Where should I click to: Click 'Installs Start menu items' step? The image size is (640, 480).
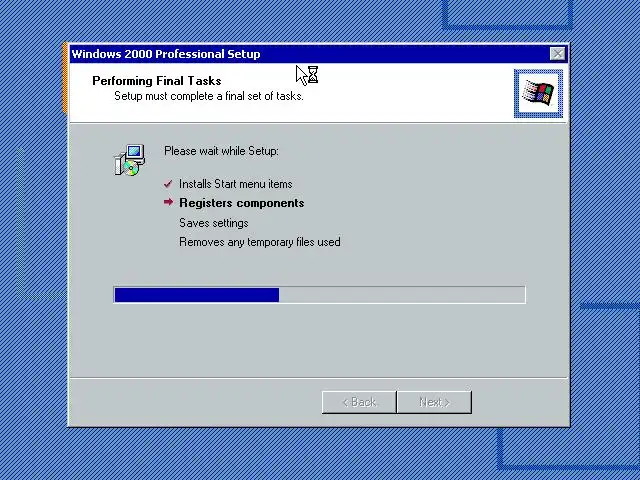tap(236, 184)
